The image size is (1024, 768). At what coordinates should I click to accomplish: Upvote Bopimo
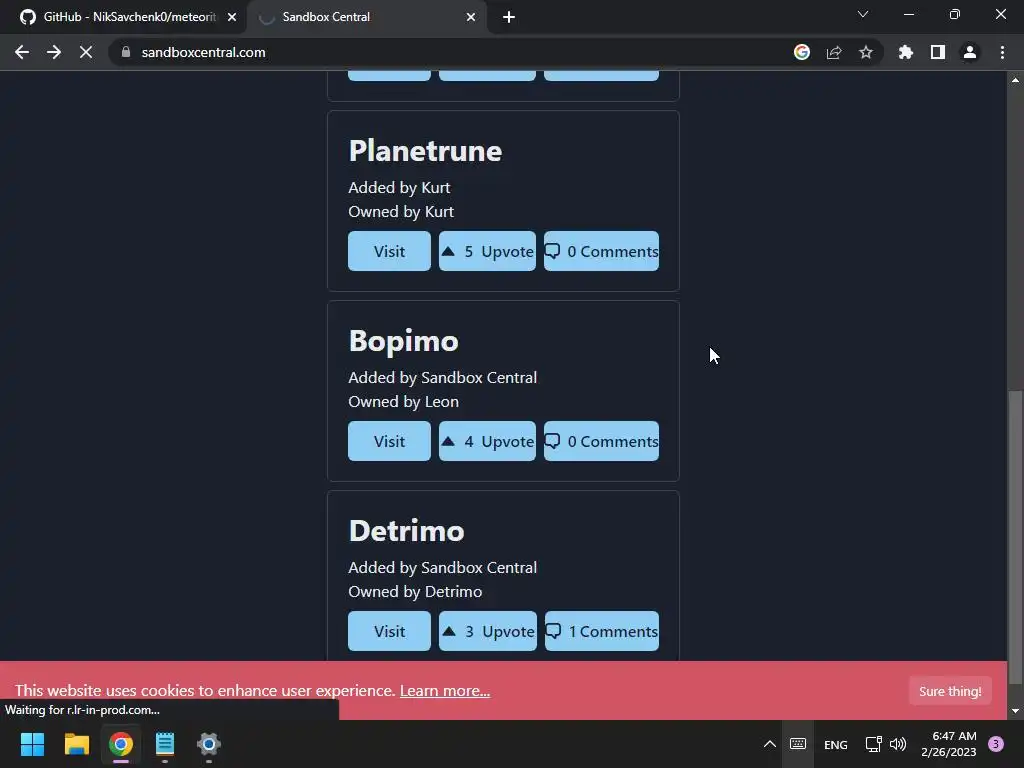coord(487,441)
